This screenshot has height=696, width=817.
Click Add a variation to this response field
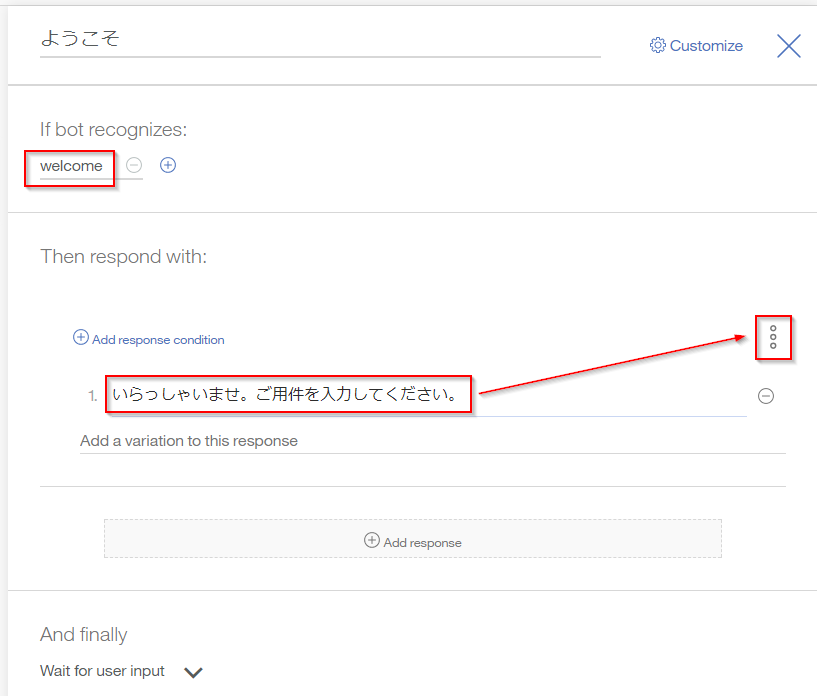click(x=432, y=441)
